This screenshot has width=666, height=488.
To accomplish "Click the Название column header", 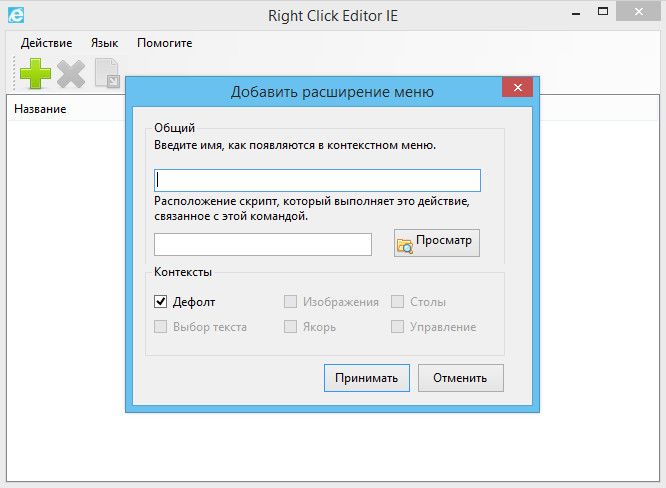I will click(41, 108).
